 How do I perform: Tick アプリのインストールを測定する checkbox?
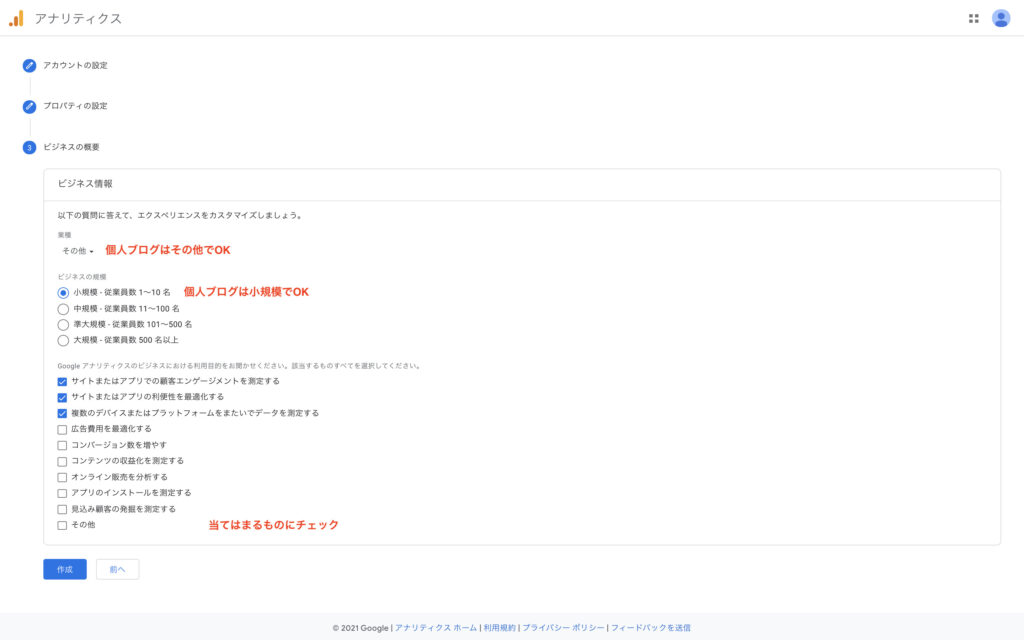pyautogui.click(x=62, y=493)
